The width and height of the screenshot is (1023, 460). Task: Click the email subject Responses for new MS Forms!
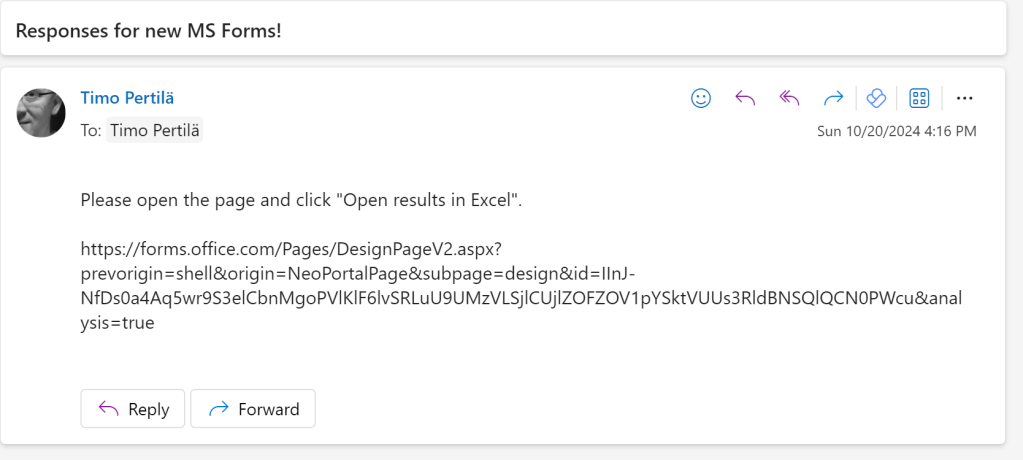(x=148, y=30)
